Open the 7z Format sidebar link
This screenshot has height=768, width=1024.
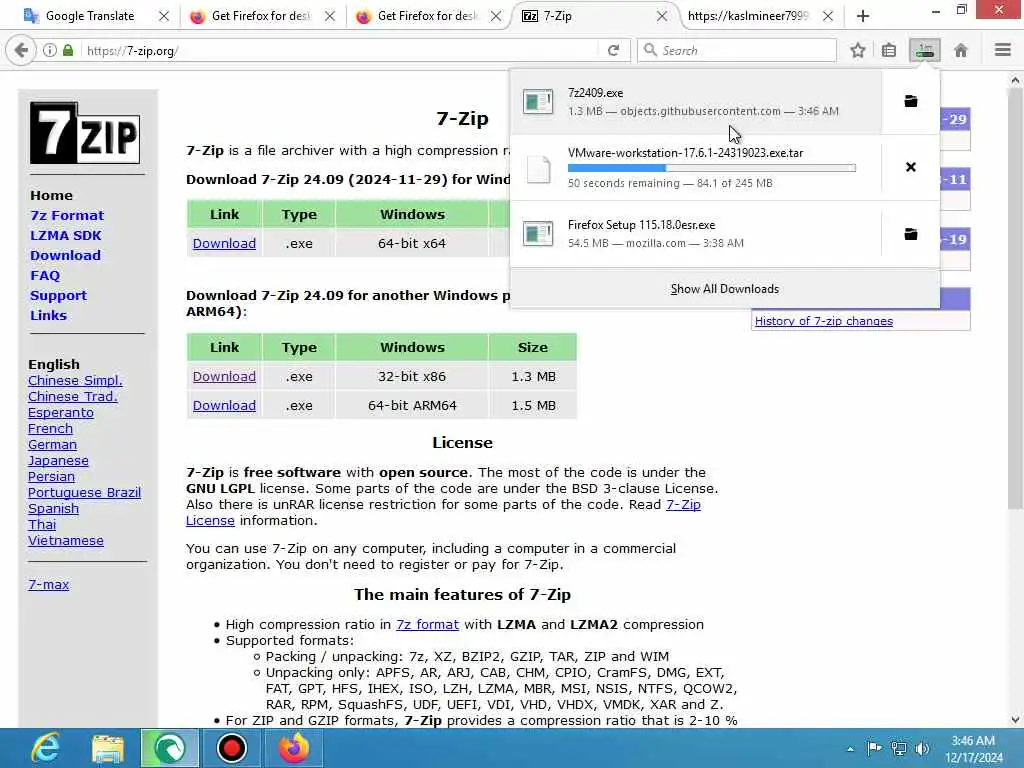(67, 216)
